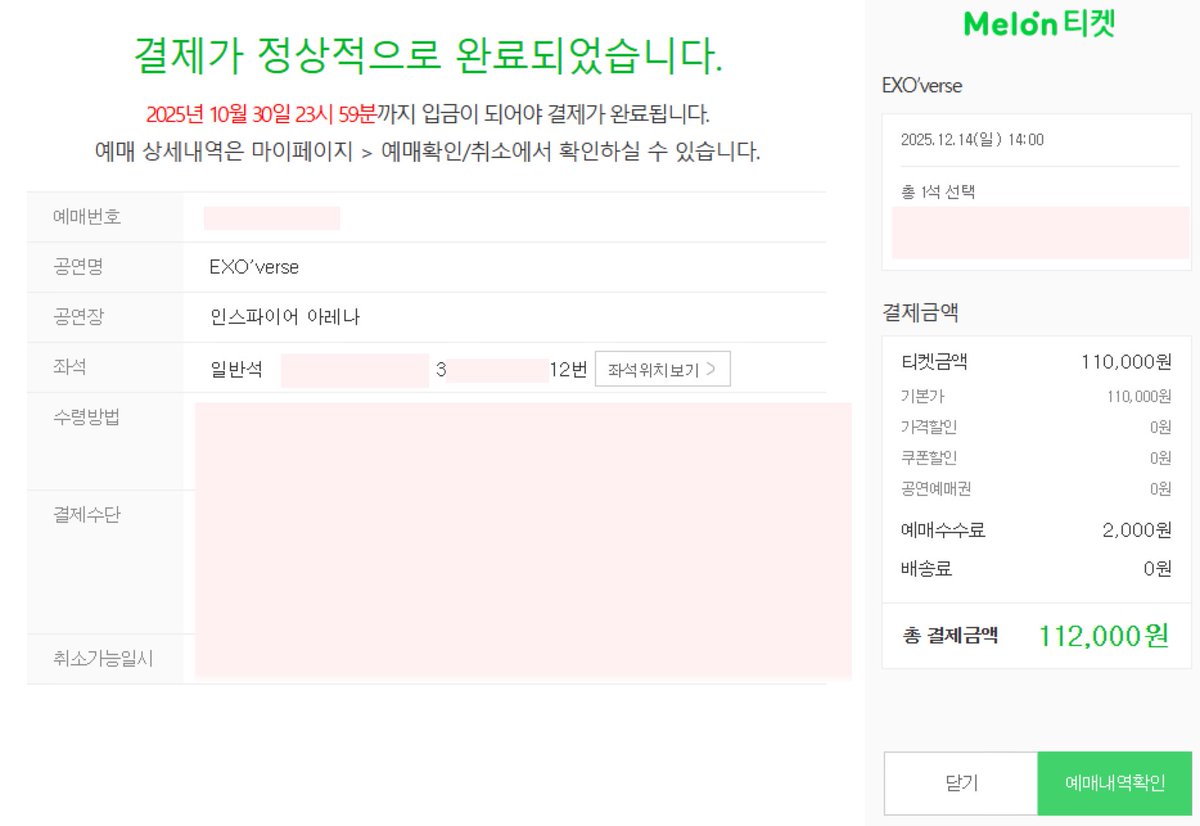Click the 쿠폰할인 label
Viewport: 1200px width, 826px height.
tap(929, 458)
